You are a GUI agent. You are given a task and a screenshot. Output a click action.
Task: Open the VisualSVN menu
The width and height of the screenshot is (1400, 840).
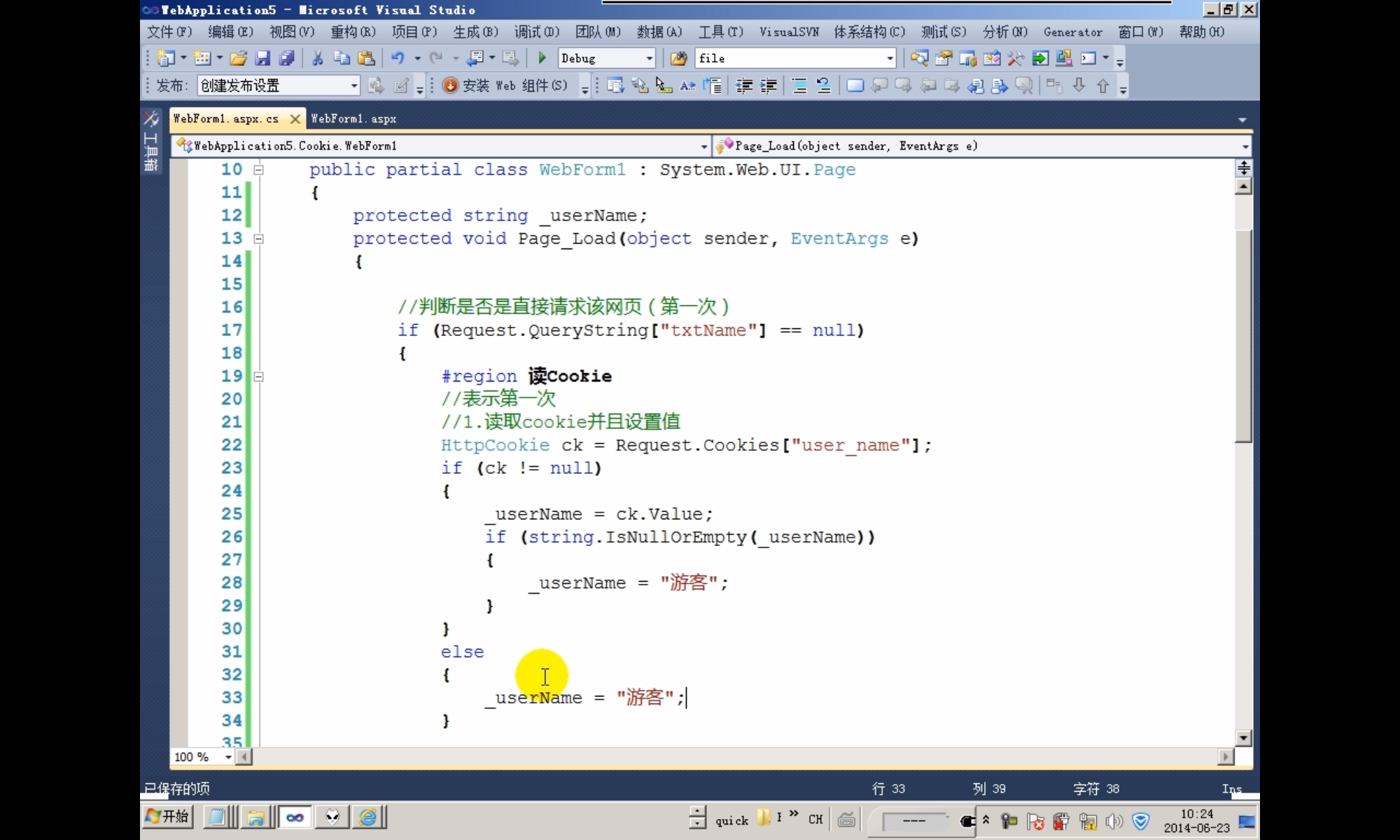(x=789, y=31)
